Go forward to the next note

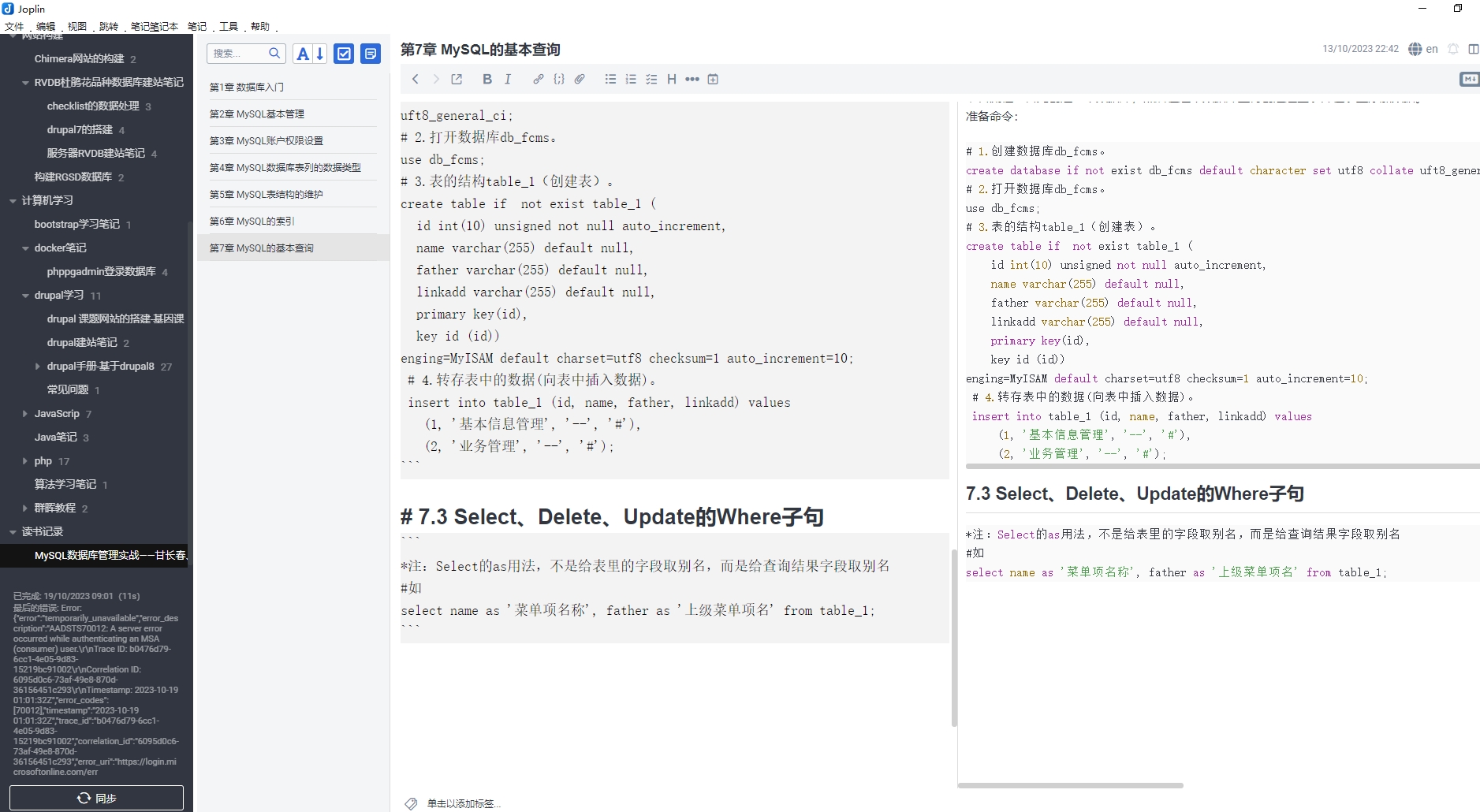pyautogui.click(x=436, y=79)
